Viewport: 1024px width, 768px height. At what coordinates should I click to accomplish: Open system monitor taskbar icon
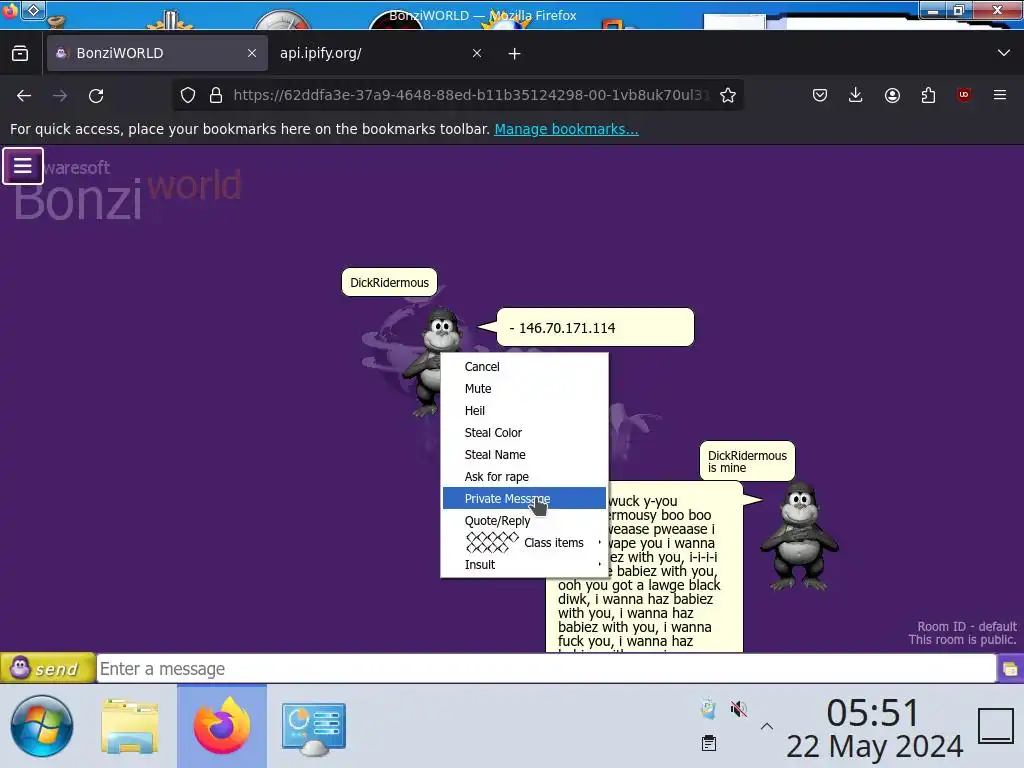[313, 728]
